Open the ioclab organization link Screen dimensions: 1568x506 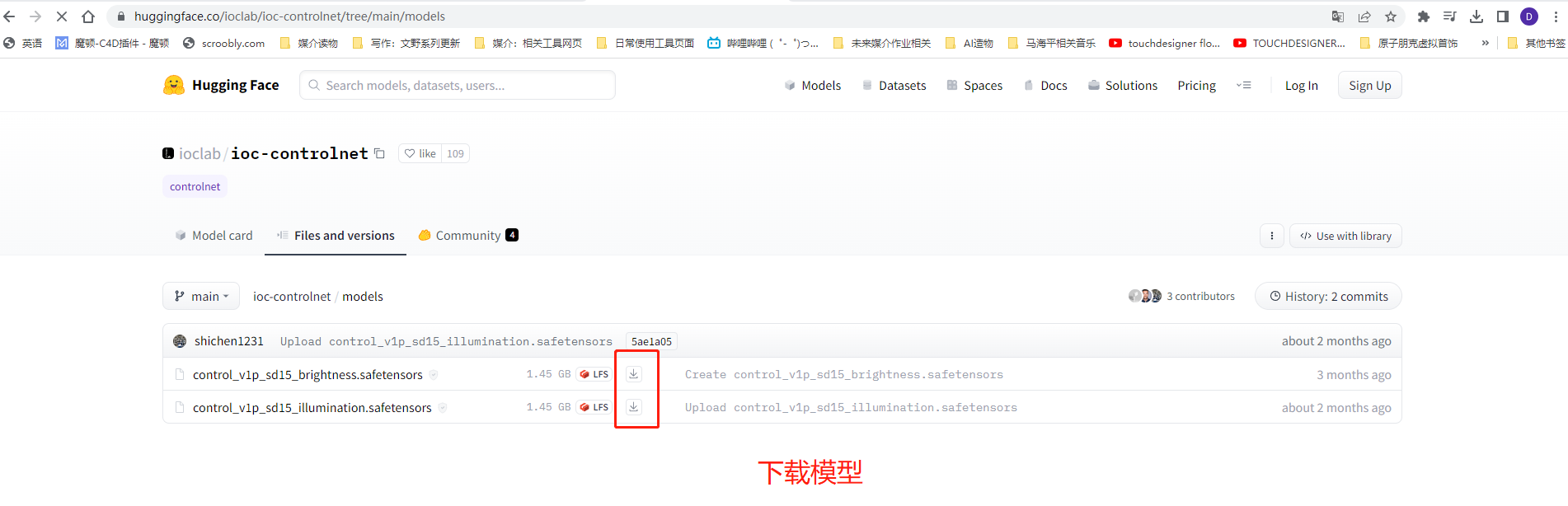[x=200, y=153]
